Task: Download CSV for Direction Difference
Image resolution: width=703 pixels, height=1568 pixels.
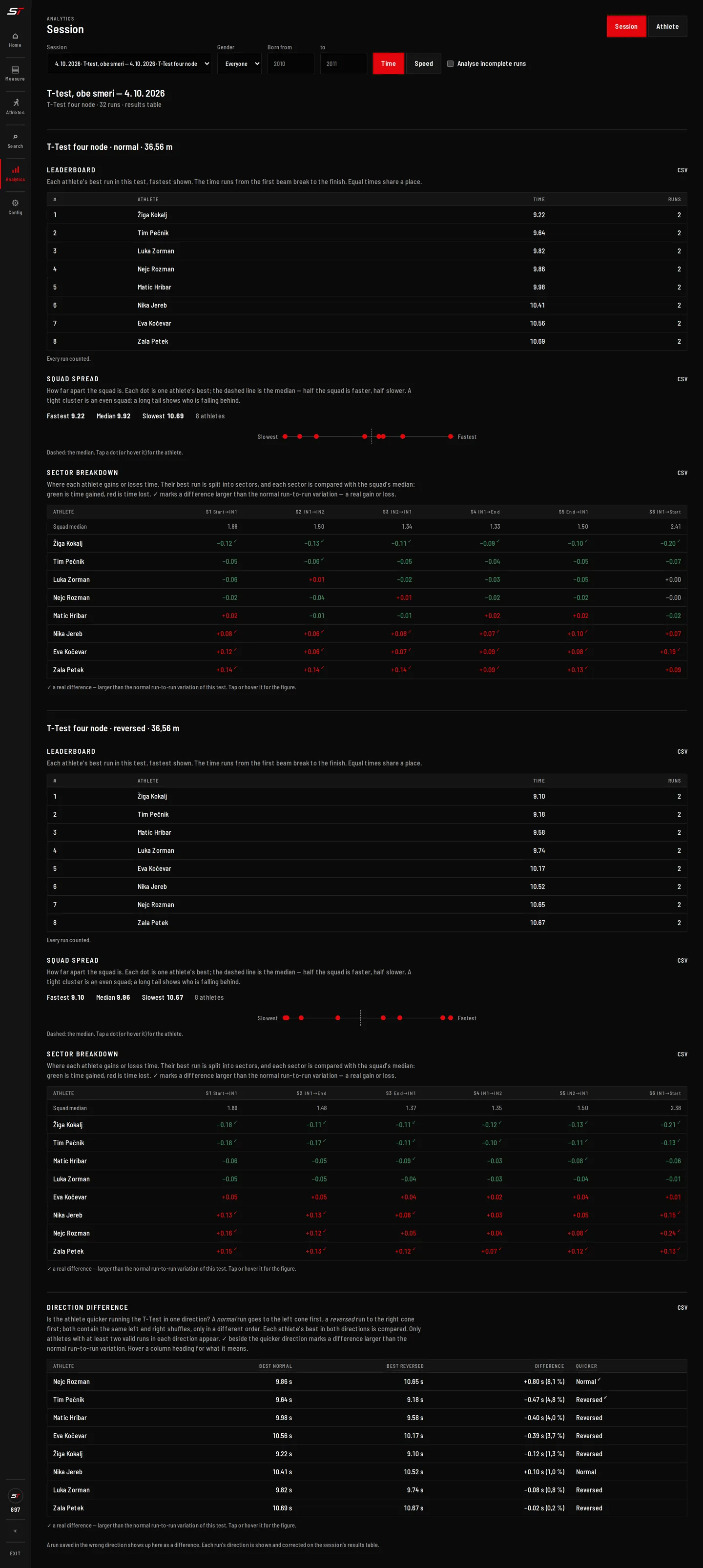Action: tap(682, 1307)
